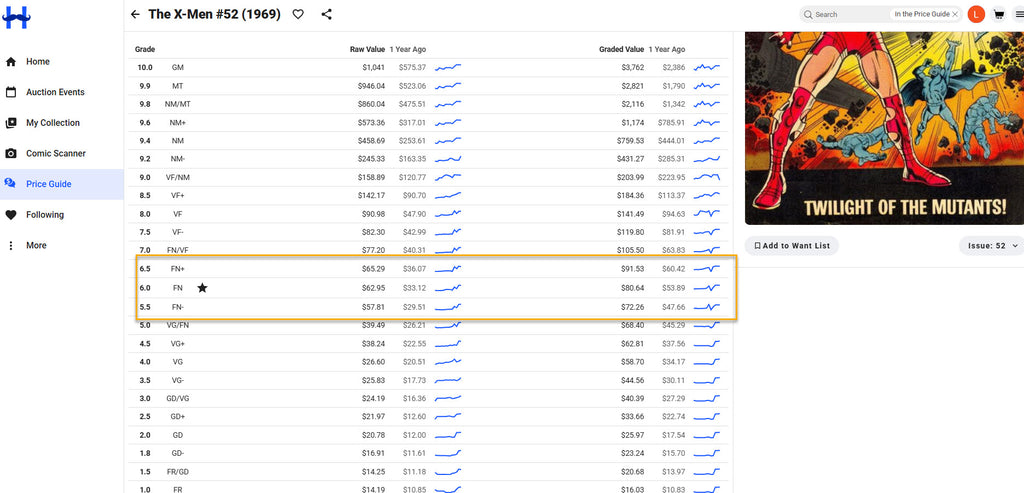Open graded trend chart for grade 4.0
The height and width of the screenshot is (493, 1024).
tap(707, 362)
